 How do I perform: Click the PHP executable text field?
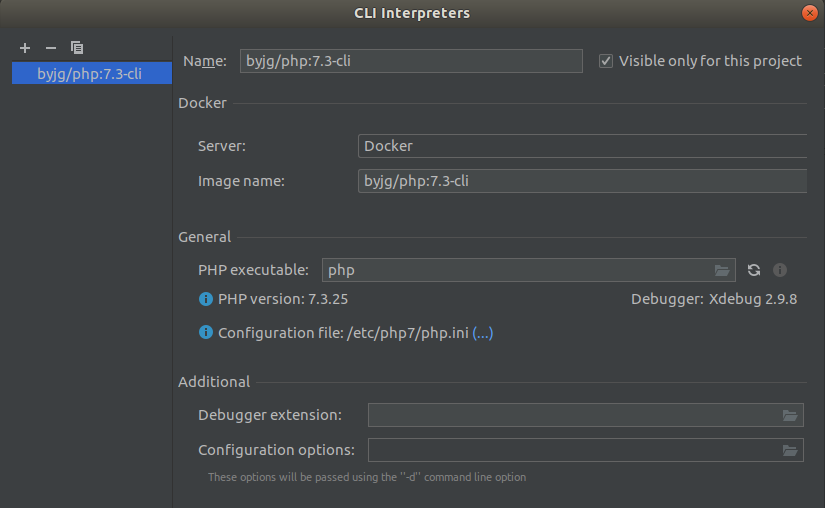515,270
